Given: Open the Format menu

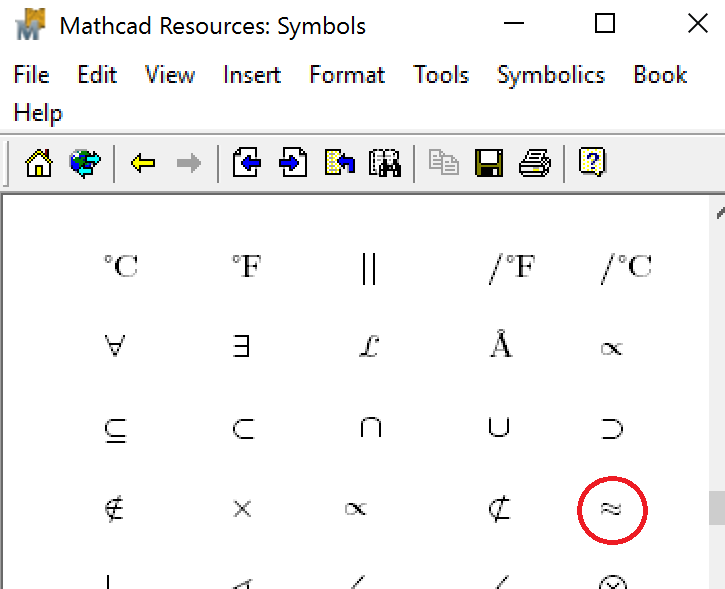Looking at the screenshot, I should coord(347,75).
